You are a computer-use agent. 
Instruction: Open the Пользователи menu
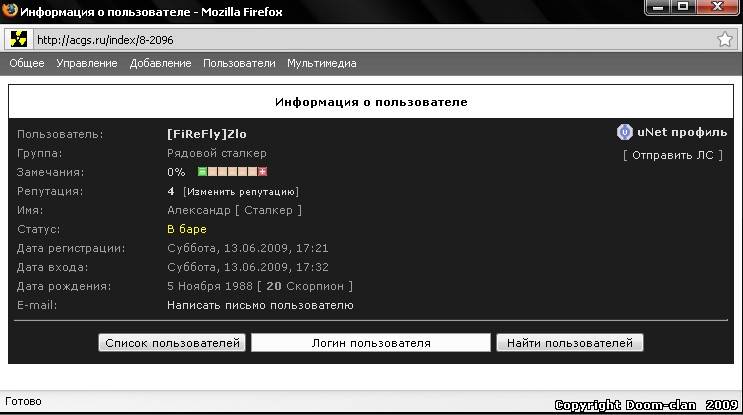239,63
